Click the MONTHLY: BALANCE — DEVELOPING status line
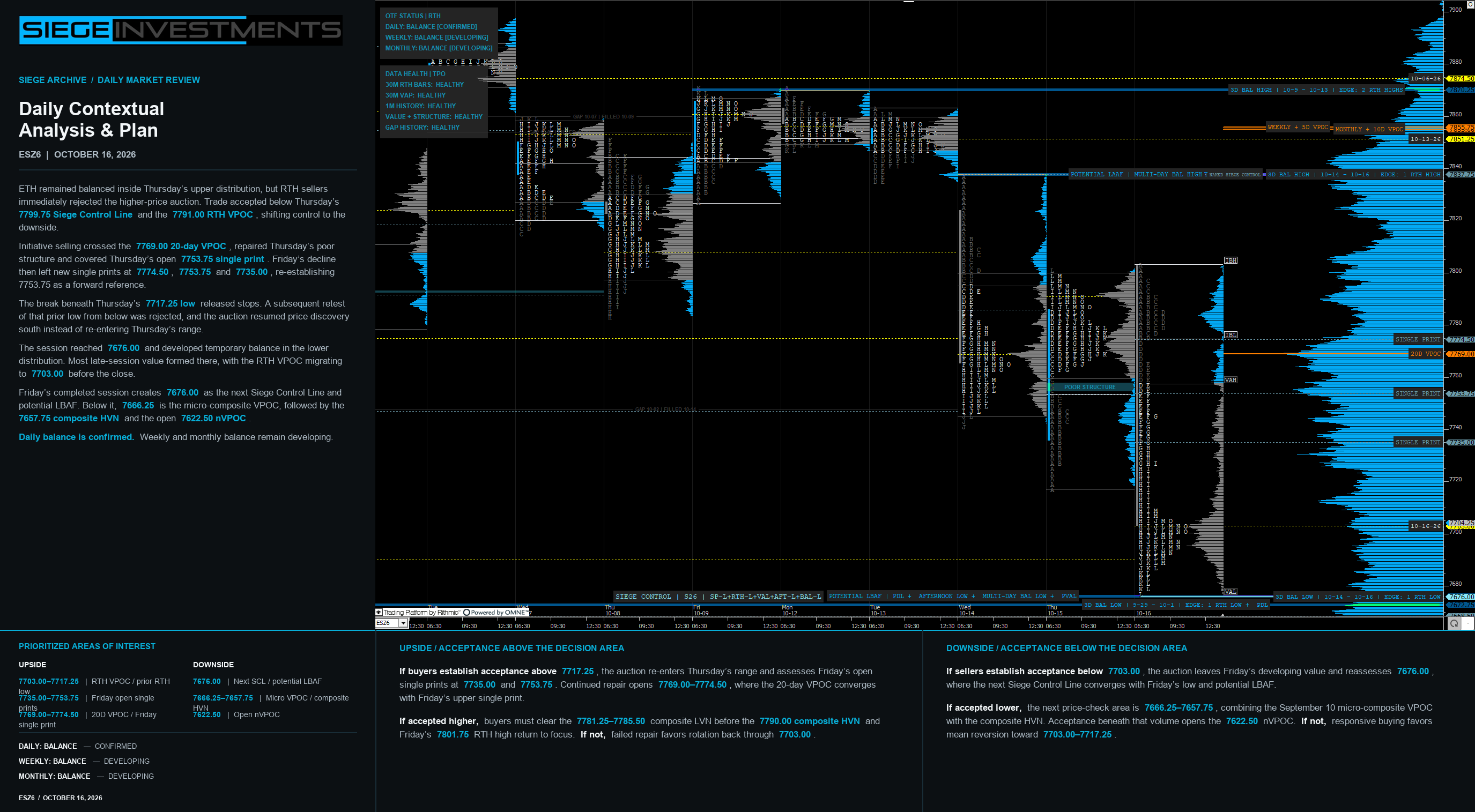 (86, 776)
